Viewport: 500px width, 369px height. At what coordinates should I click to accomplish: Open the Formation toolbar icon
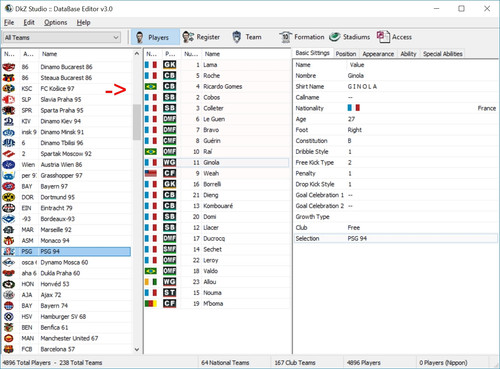click(285, 37)
